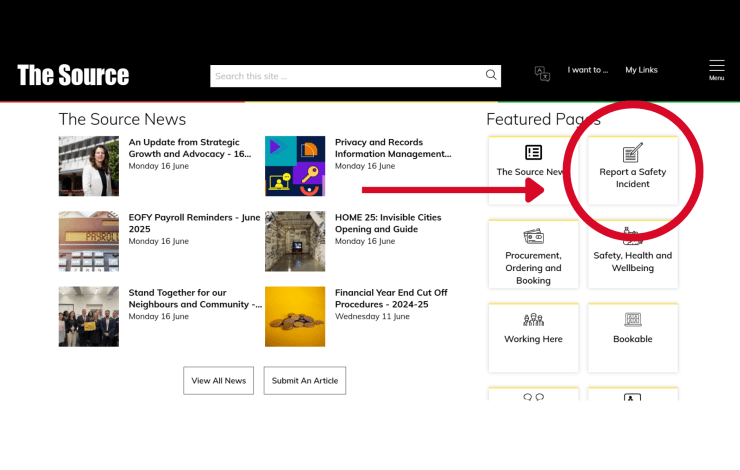Click the Working Here people icon
Screen dimensions: 740x470
point(533,320)
